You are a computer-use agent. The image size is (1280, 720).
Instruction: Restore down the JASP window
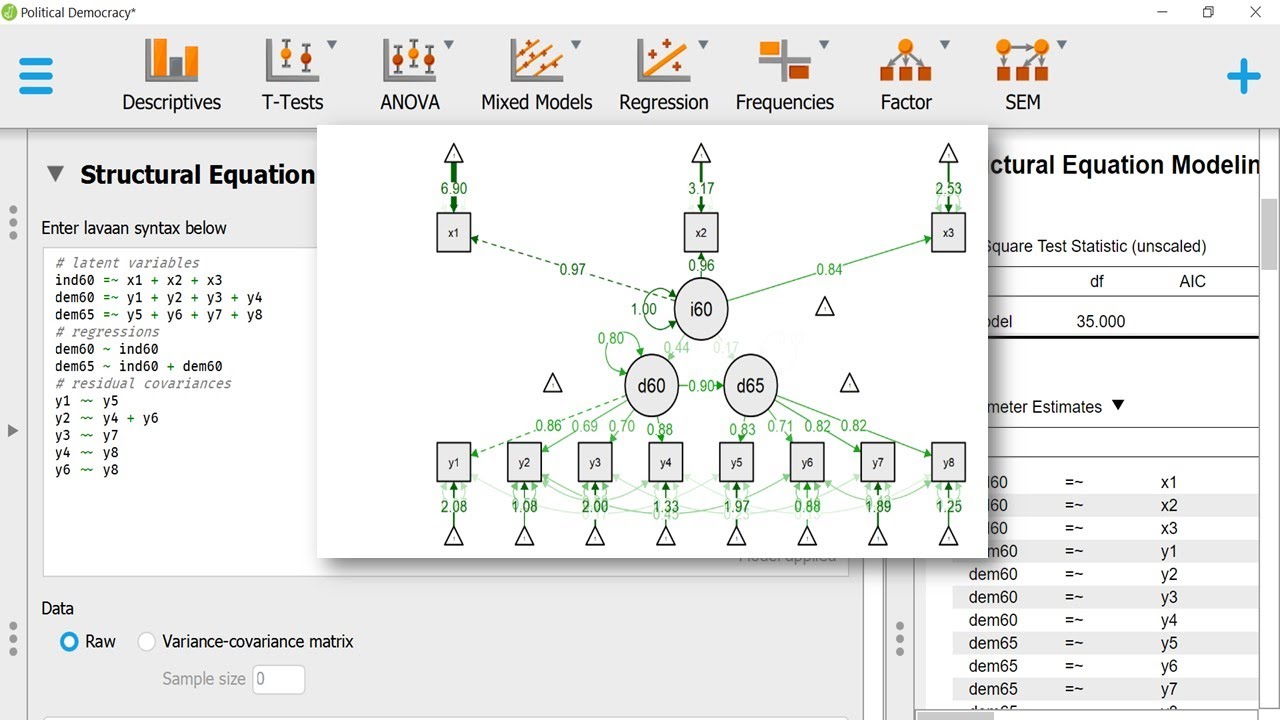pyautogui.click(x=1208, y=12)
